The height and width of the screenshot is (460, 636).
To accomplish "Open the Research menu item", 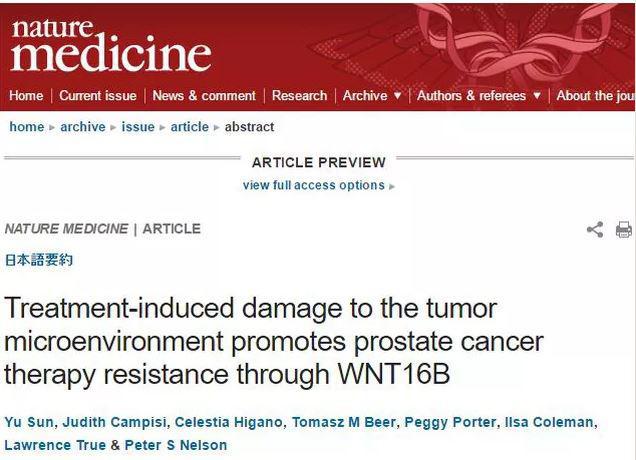I will [299, 96].
